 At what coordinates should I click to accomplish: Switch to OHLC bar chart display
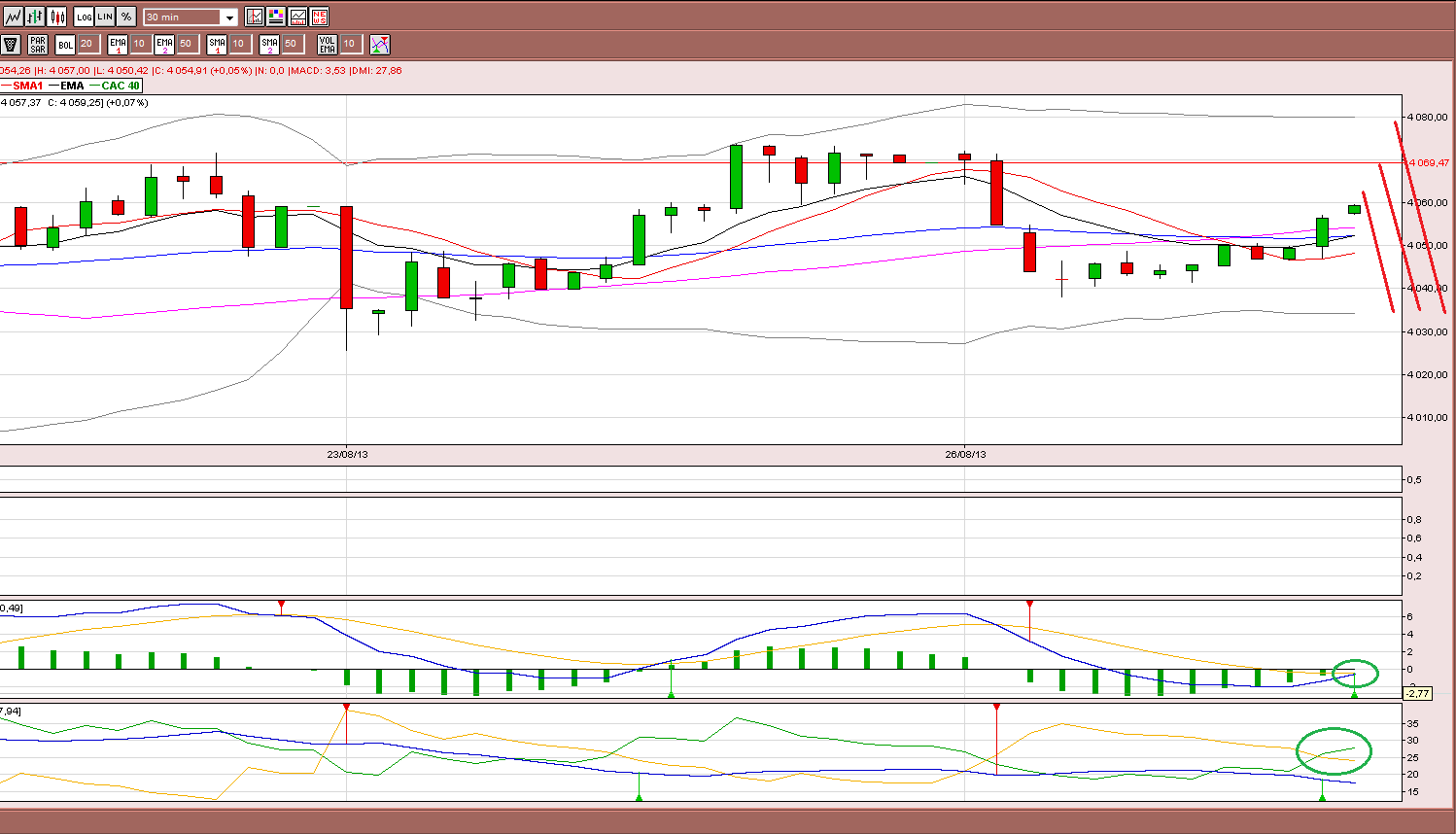35,17
